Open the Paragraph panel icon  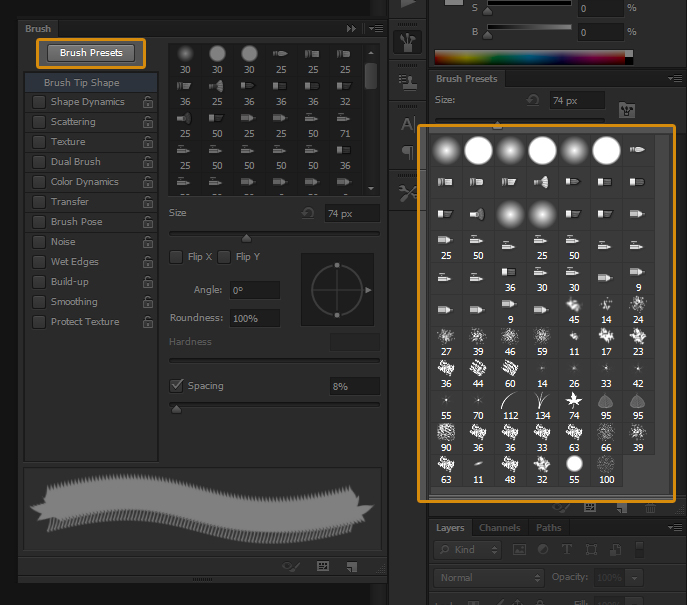click(408, 152)
